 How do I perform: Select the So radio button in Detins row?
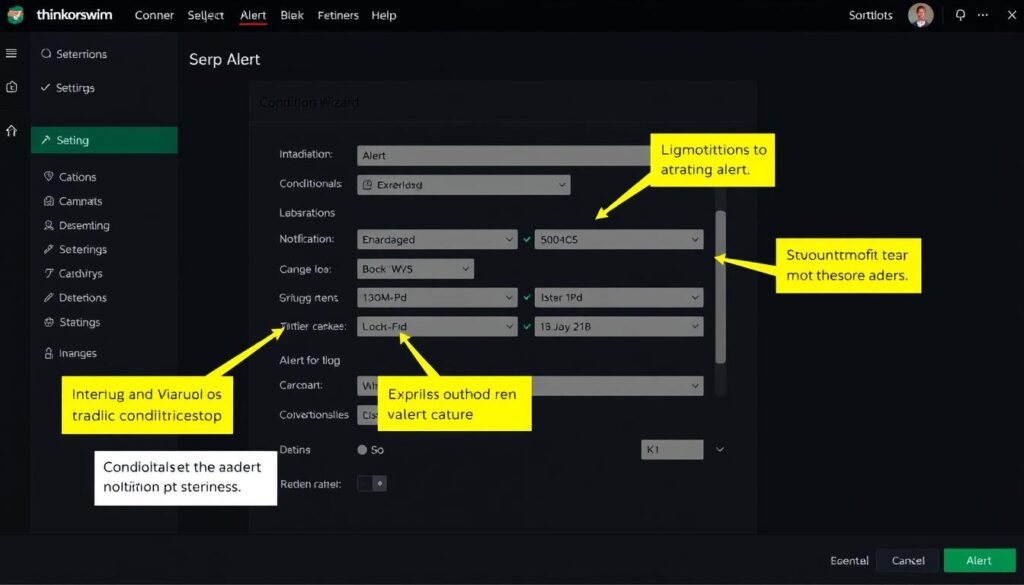[362, 450]
